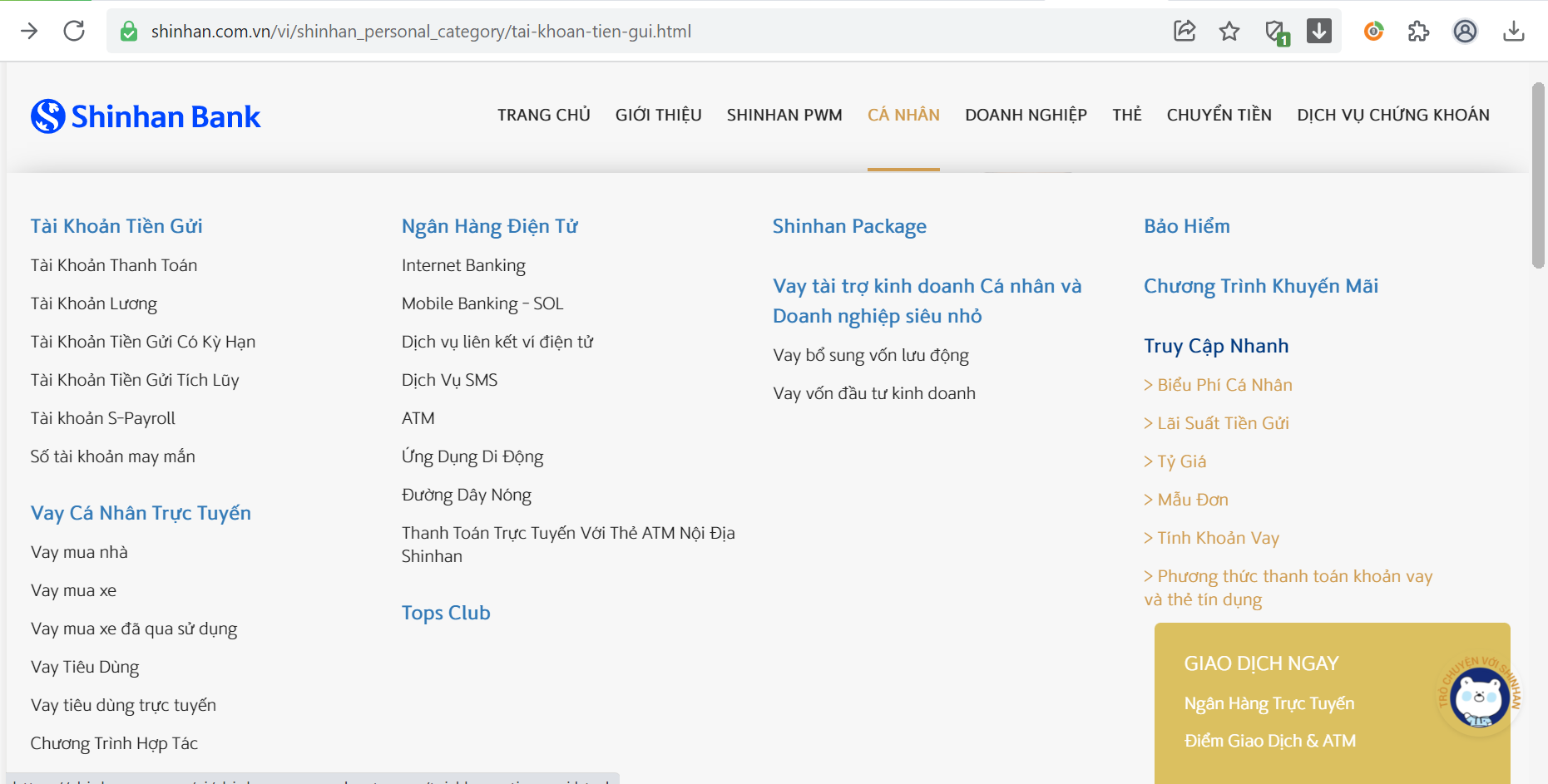Open Vay mua xe đã qua sử dụng
This screenshot has height=784, width=1548.
coord(134,629)
